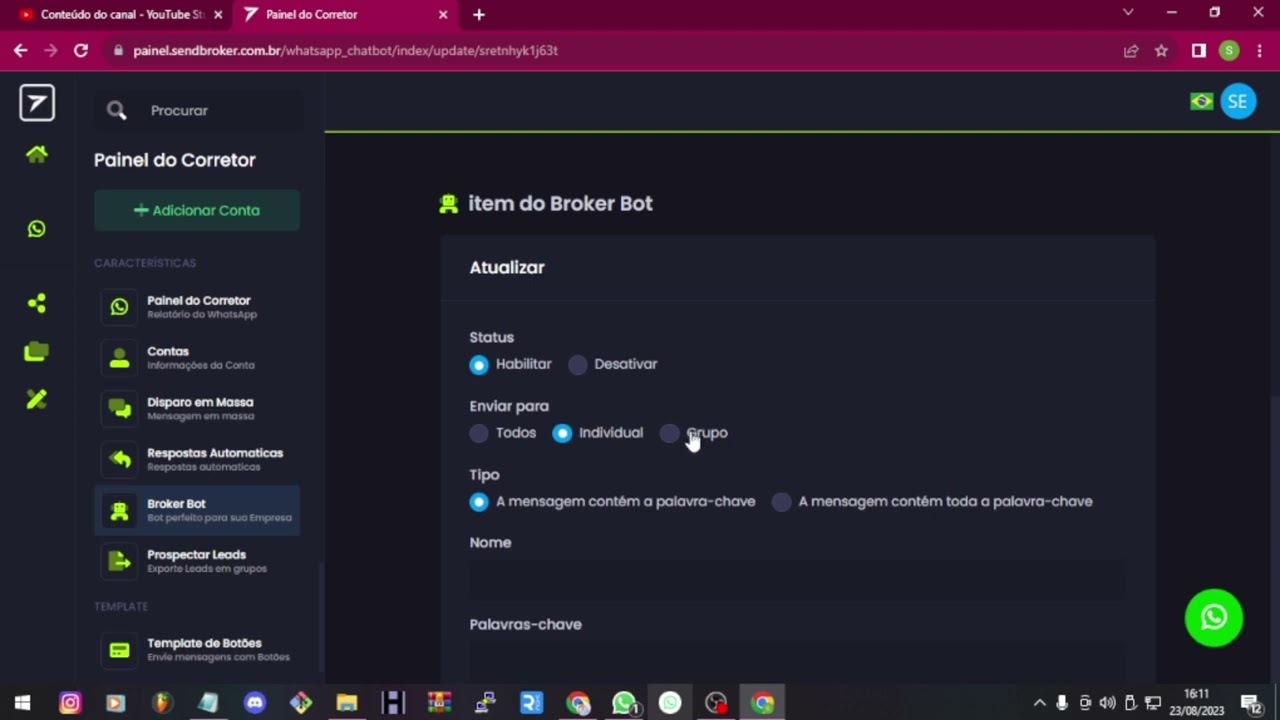
Task: Click the Contas person icon
Action: [119, 358]
